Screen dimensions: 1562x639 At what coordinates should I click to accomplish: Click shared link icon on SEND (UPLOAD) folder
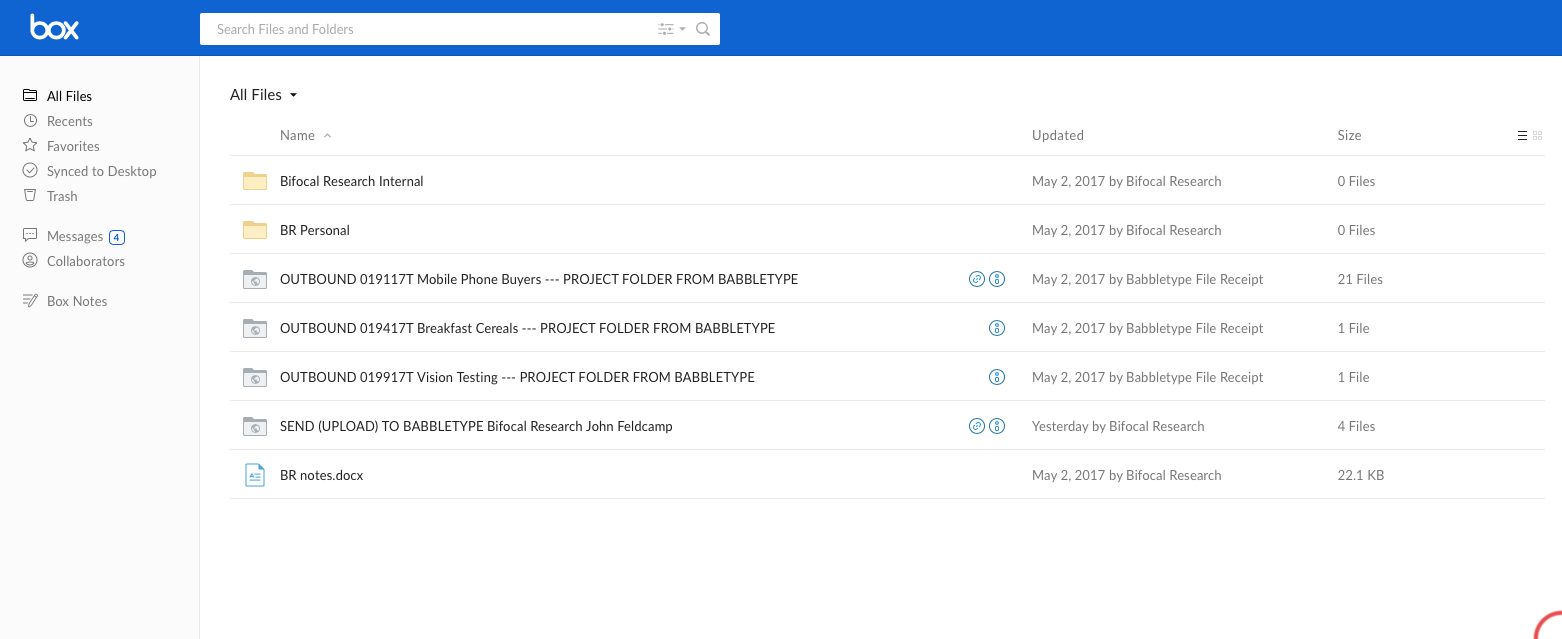pos(977,426)
